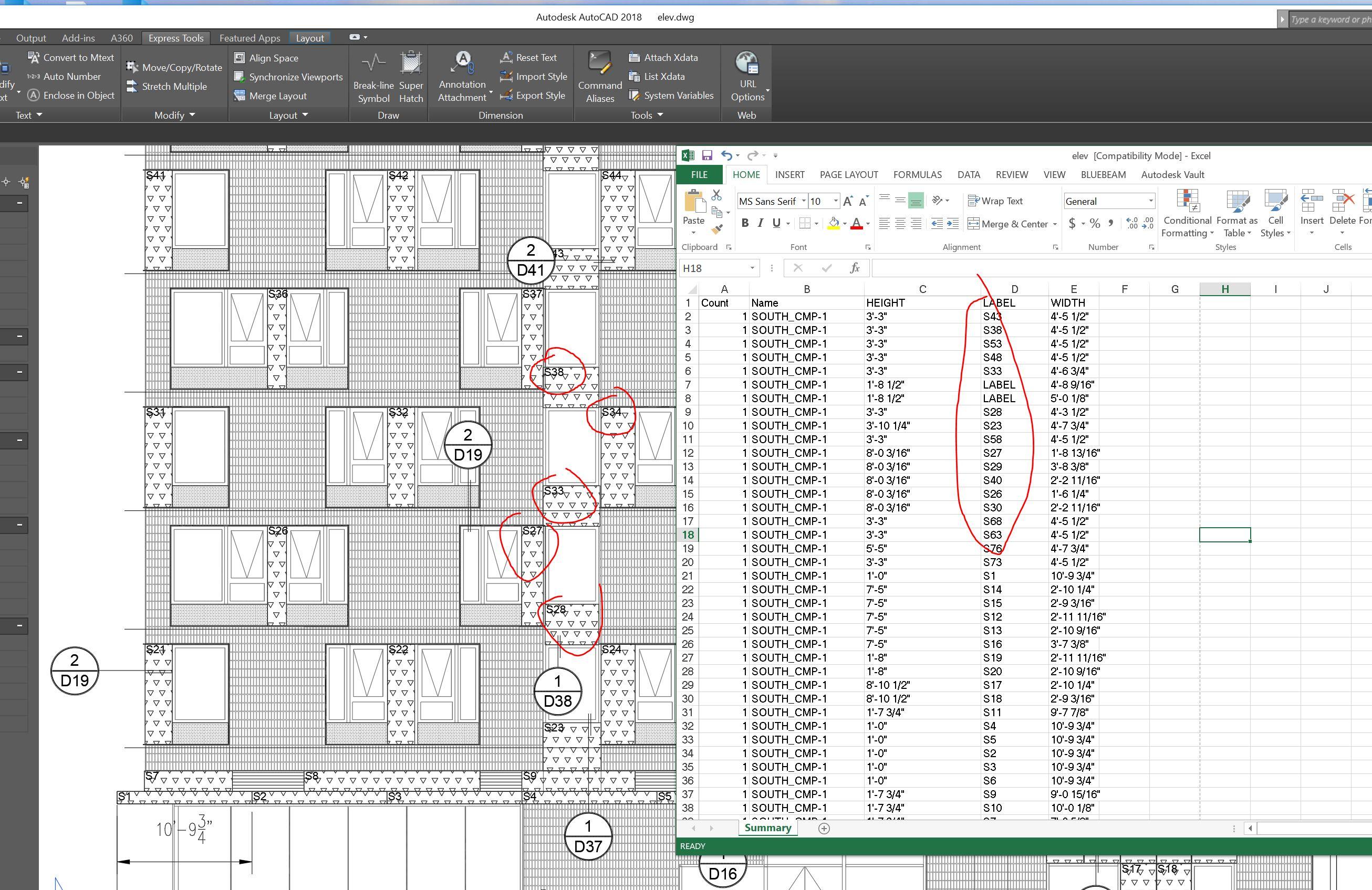1372x890 pixels.
Task: Toggle Bold formatting in Excel
Action: point(745,223)
